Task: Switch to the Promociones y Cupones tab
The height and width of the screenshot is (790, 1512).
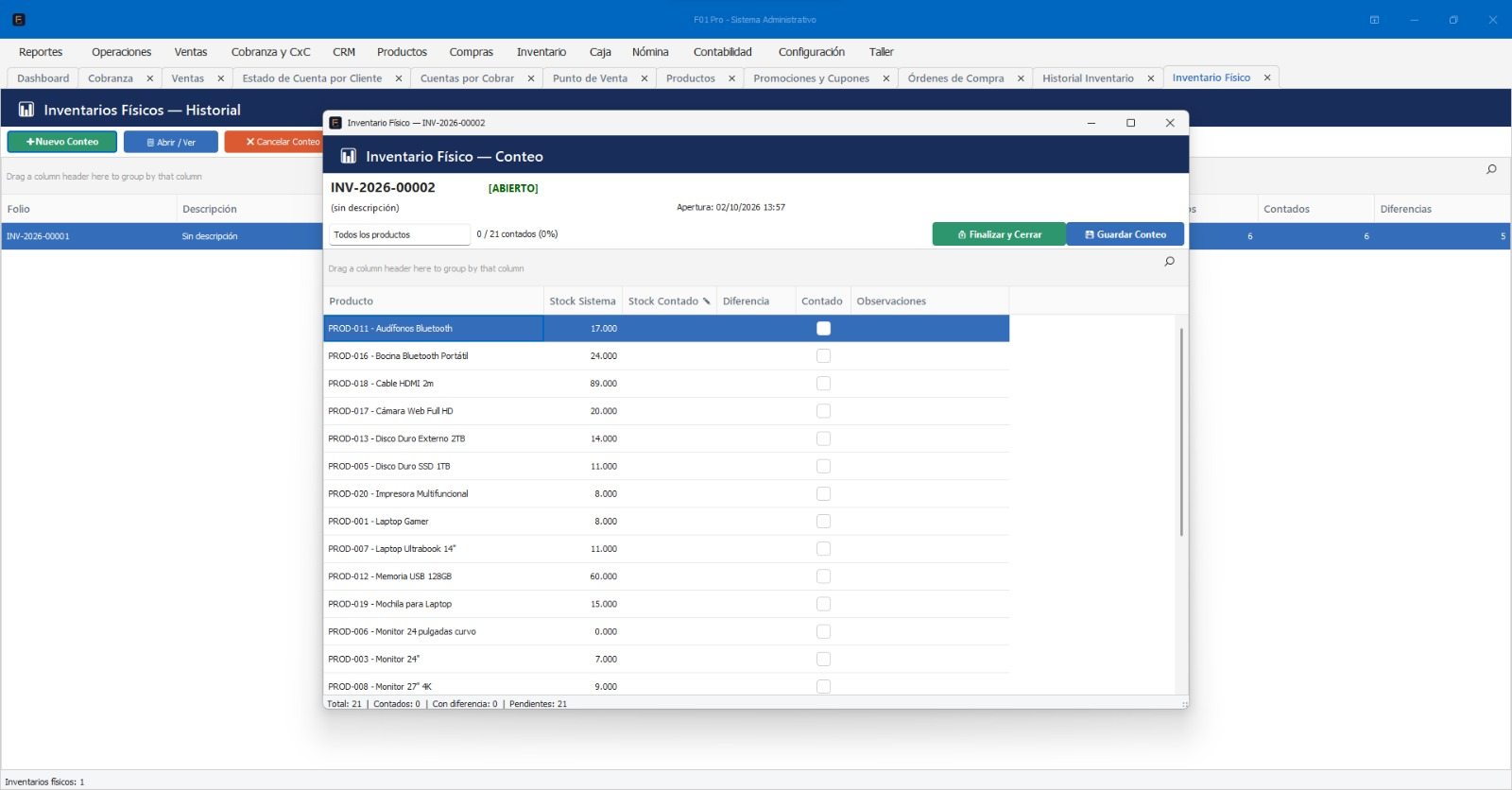Action: click(812, 78)
